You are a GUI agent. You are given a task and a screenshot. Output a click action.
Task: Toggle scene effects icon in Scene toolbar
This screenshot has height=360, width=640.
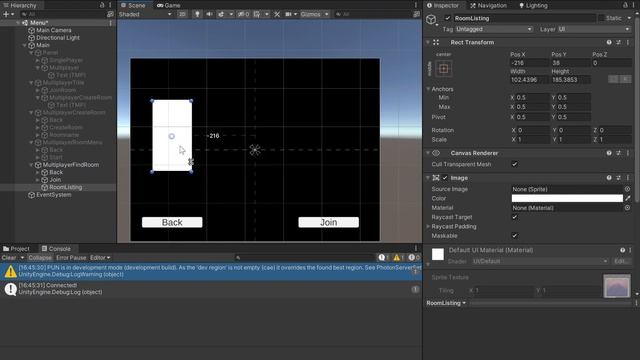(x=221, y=14)
